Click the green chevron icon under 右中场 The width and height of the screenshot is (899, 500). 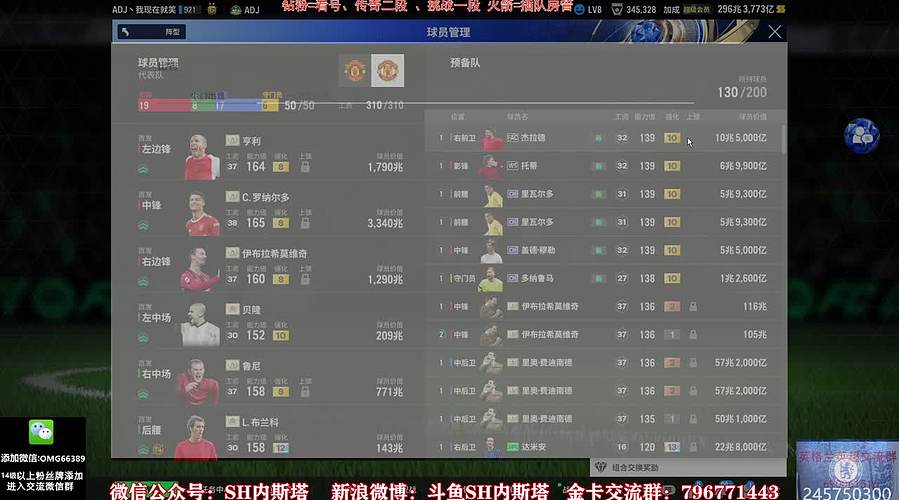pyautogui.click(x=143, y=394)
